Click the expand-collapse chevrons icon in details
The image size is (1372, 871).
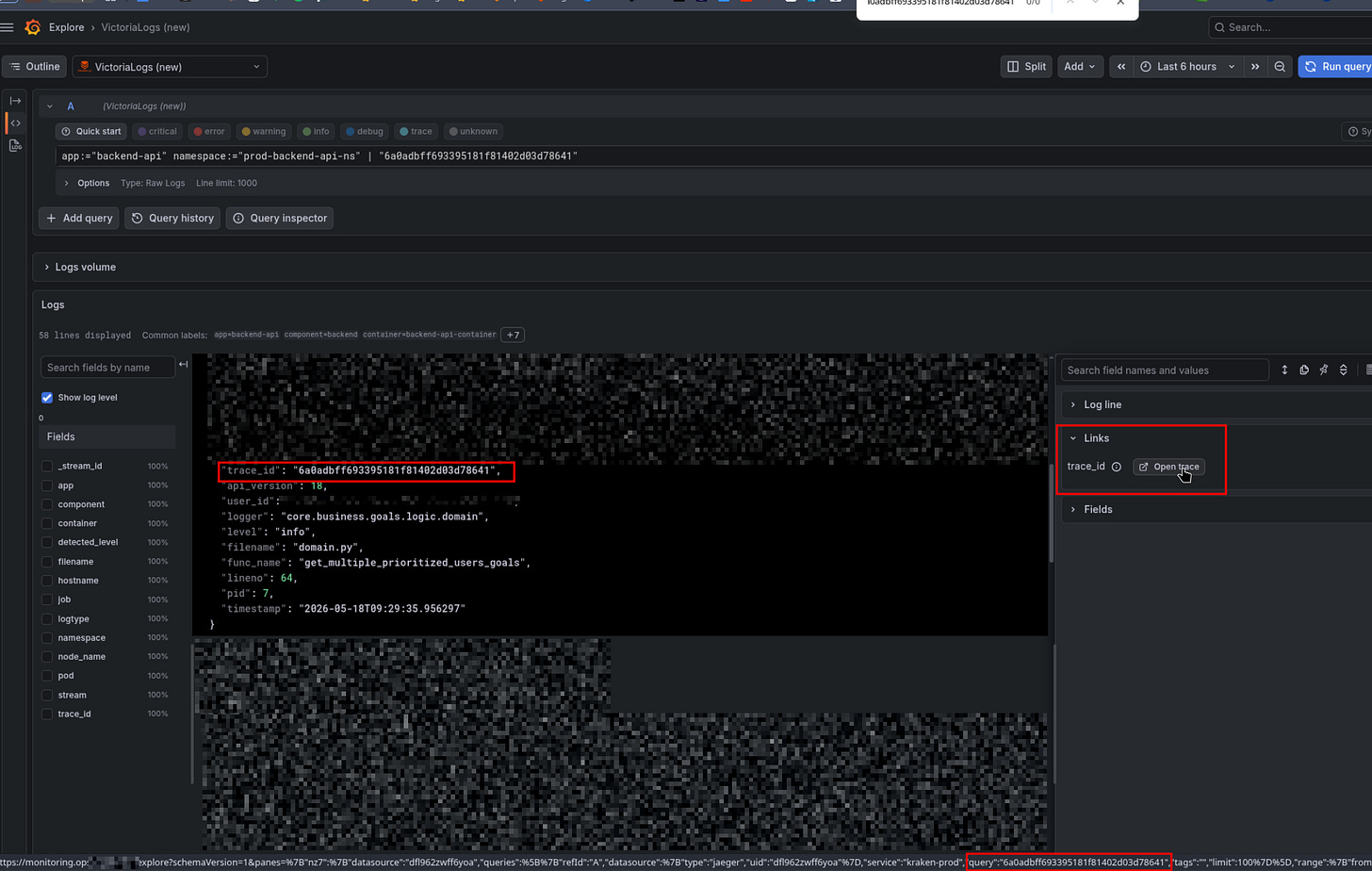1343,370
